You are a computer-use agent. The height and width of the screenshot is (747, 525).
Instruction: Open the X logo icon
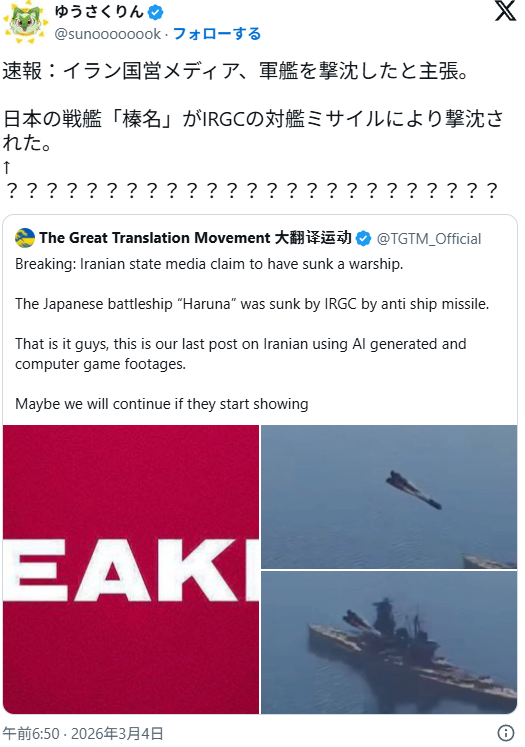coord(505,11)
